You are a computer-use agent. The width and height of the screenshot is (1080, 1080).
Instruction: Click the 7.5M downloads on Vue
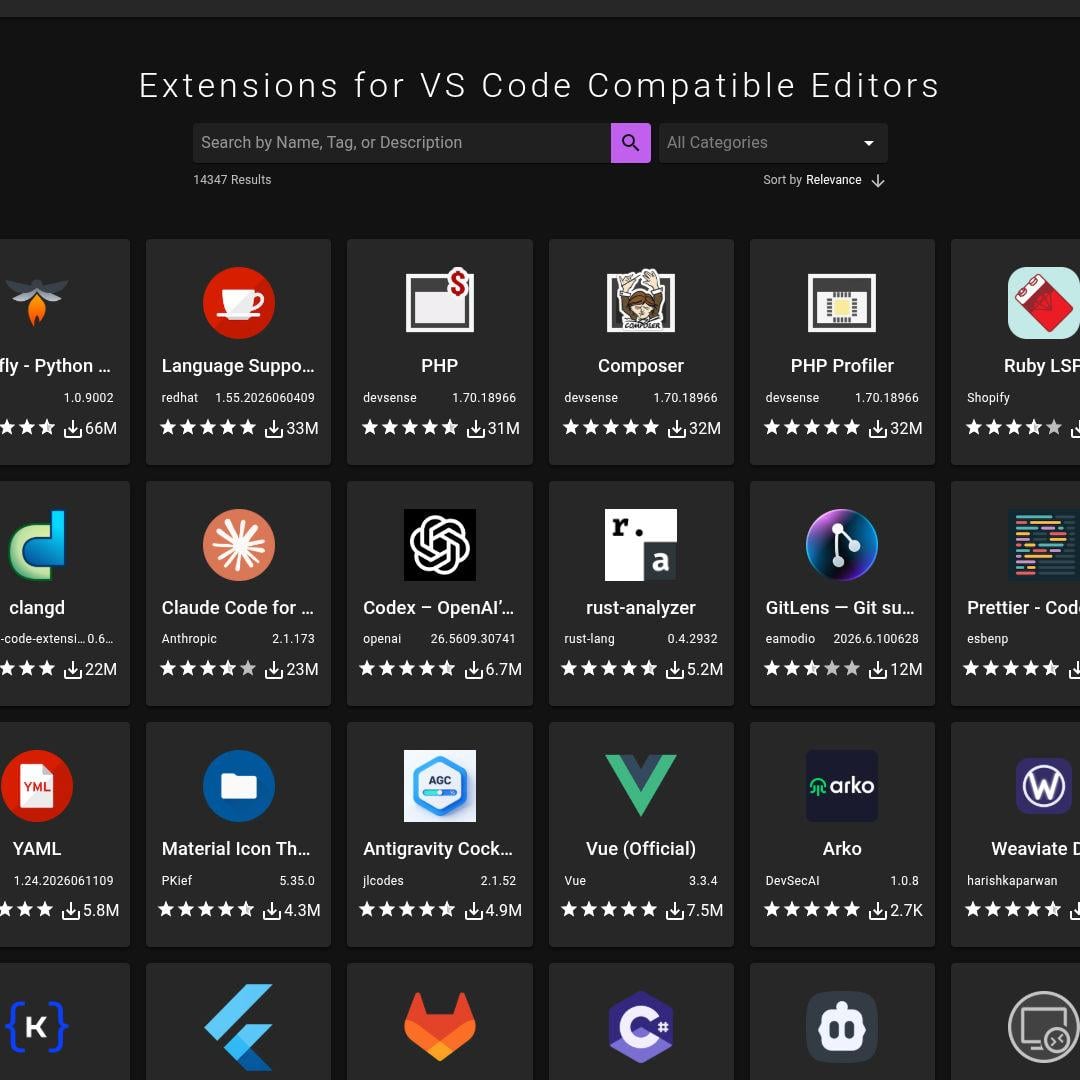coord(695,911)
